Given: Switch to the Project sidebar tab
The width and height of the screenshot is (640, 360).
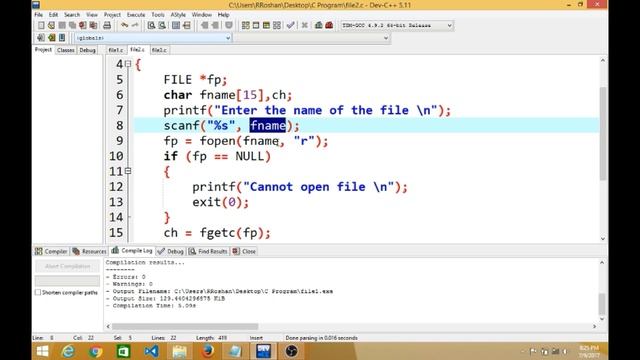Looking at the screenshot, I should pyautogui.click(x=43, y=49).
